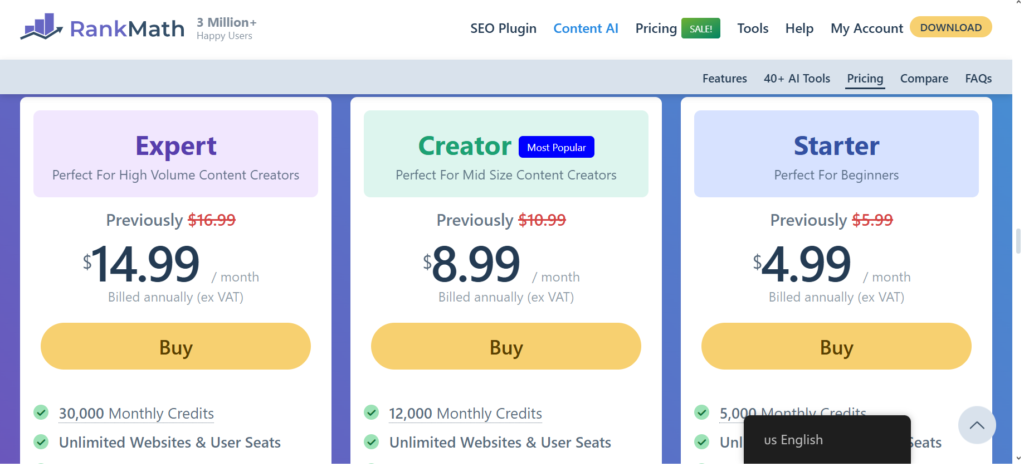This screenshot has width=1024, height=466.
Task: Open the Tools menu
Action: coord(753,28)
